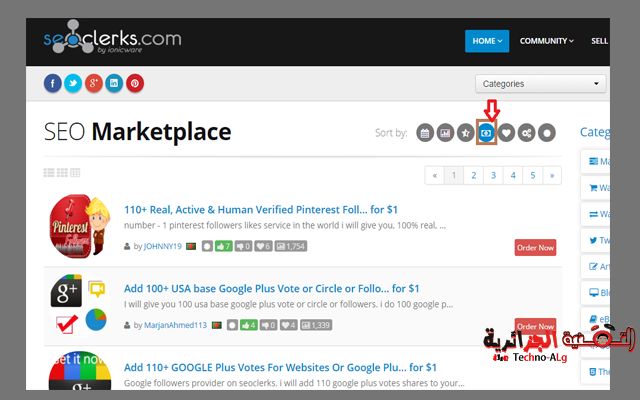Switch to list view layout icon

[x=49, y=173]
